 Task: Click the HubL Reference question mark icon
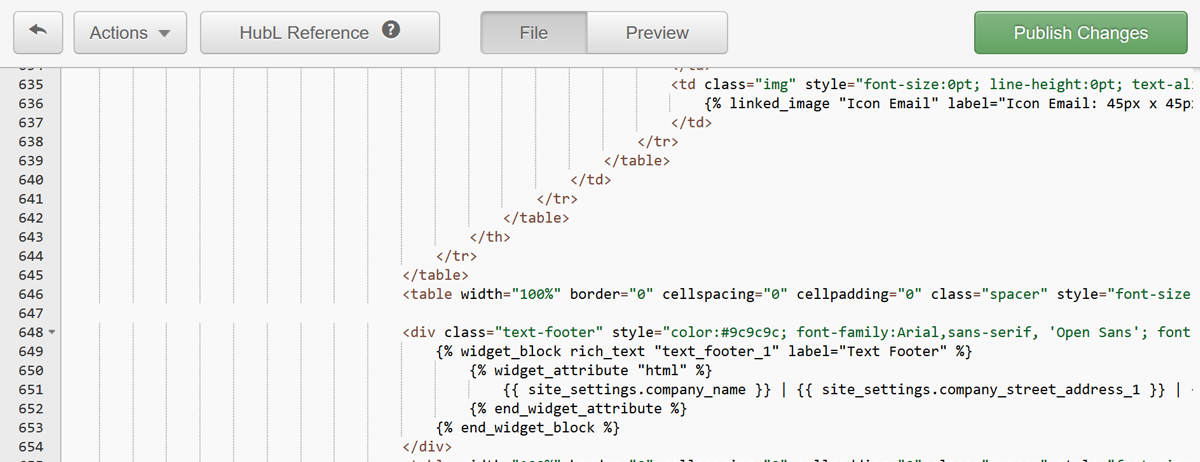(391, 31)
